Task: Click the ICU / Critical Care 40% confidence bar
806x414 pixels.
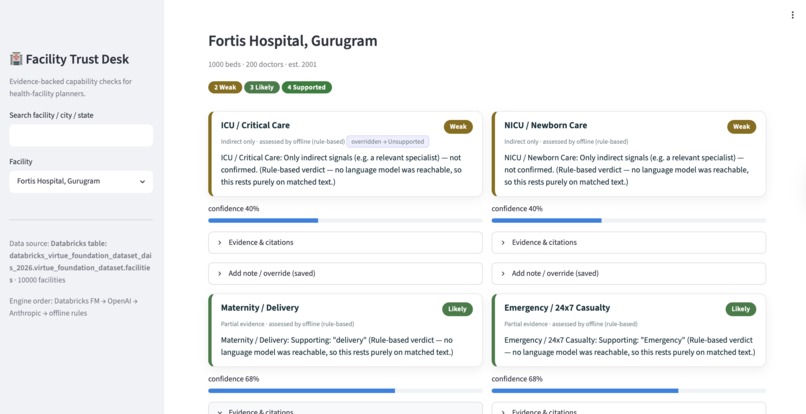Action: click(x=345, y=221)
